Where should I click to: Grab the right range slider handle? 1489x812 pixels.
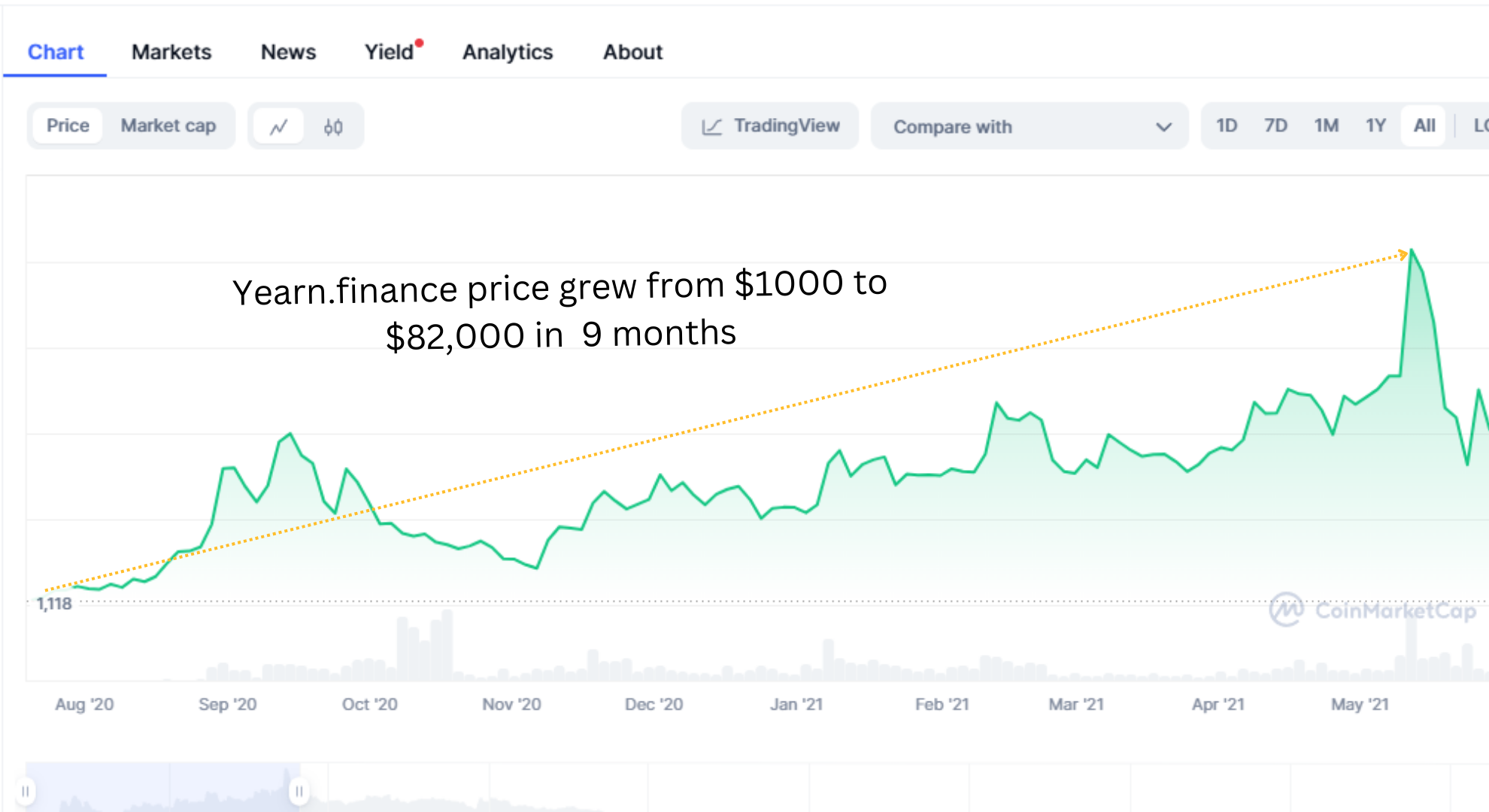point(299,791)
